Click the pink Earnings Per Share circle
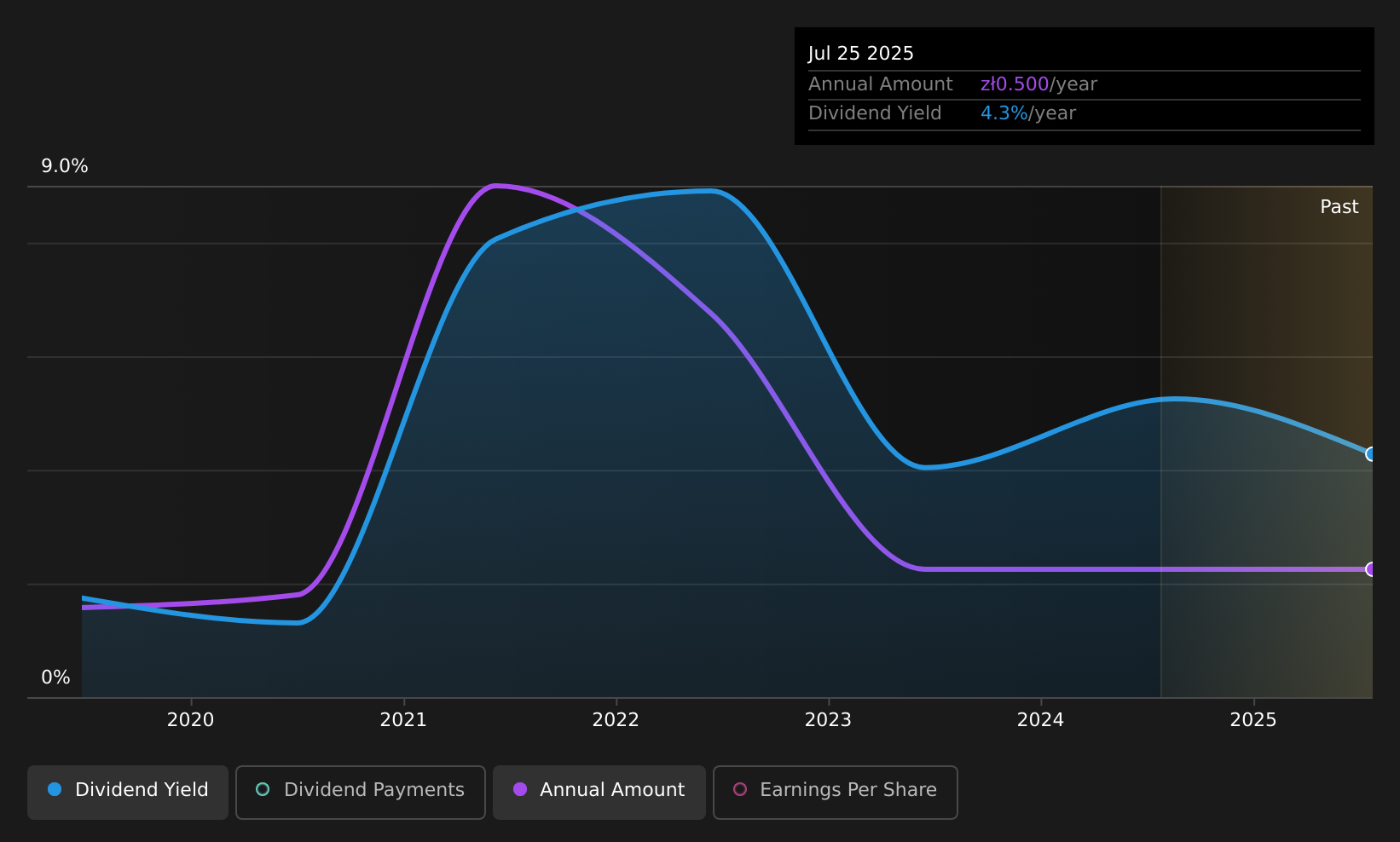The width and height of the screenshot is (1400, 842). tap(740, 789)
